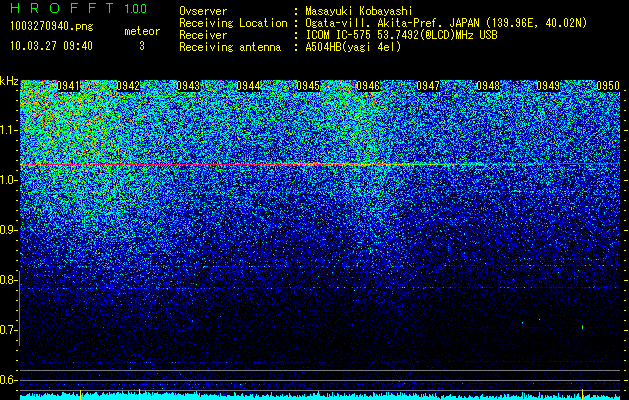Click the 0948 time marker
629x400 pixels.
coord(488,86)
